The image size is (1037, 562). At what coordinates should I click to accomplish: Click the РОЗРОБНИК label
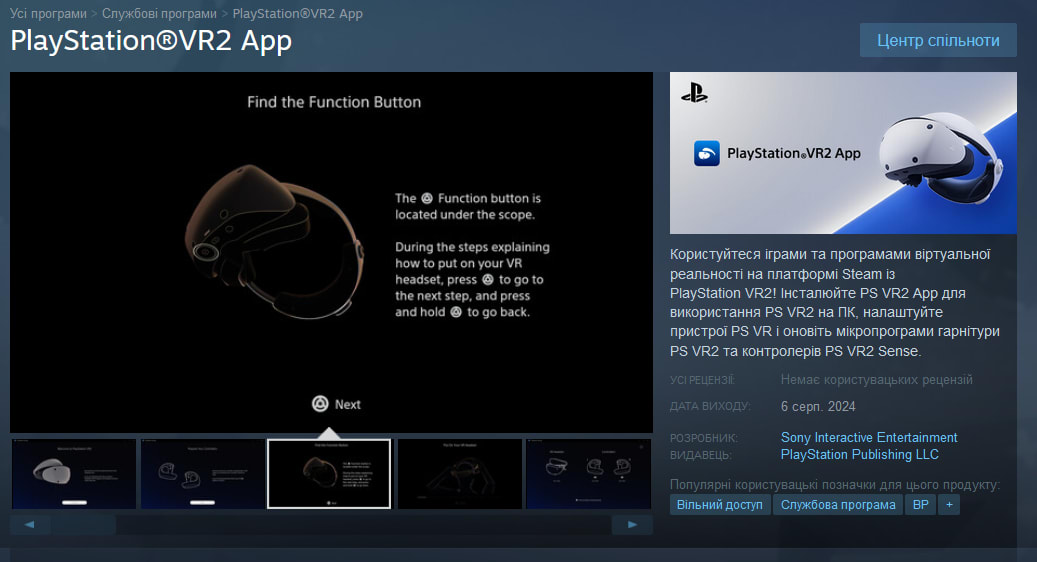(x=704, y=438)
